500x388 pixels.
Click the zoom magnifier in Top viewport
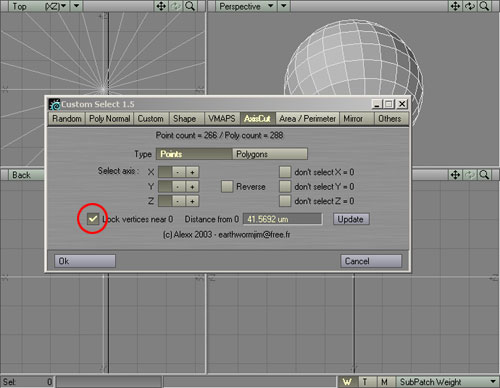(x=190, y=6)
